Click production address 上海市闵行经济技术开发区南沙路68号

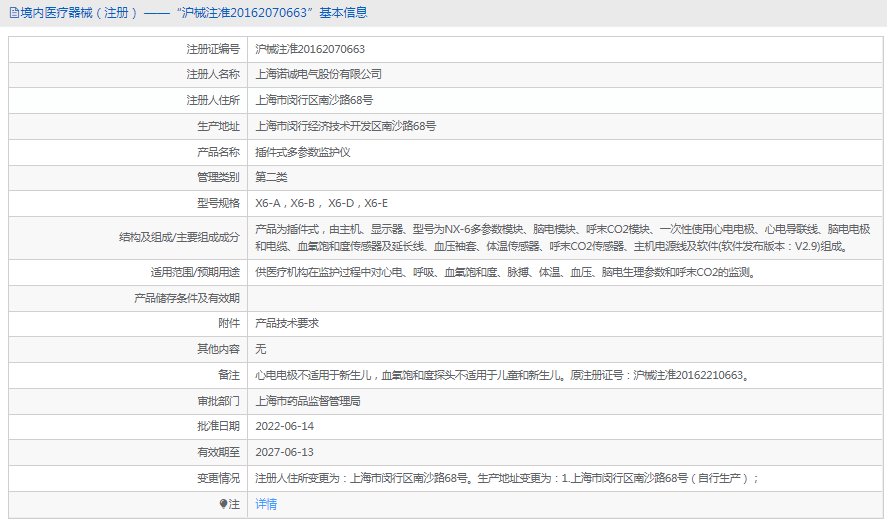[x=346, y=126]
